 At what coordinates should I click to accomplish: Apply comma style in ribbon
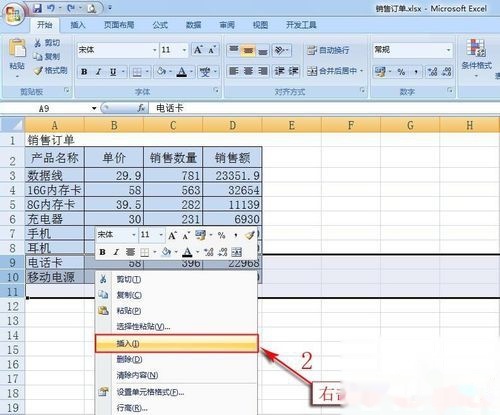click(x=416, y=71)
